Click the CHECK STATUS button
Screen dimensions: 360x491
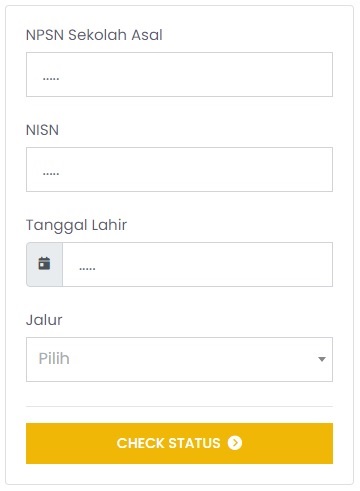(179, 443)
